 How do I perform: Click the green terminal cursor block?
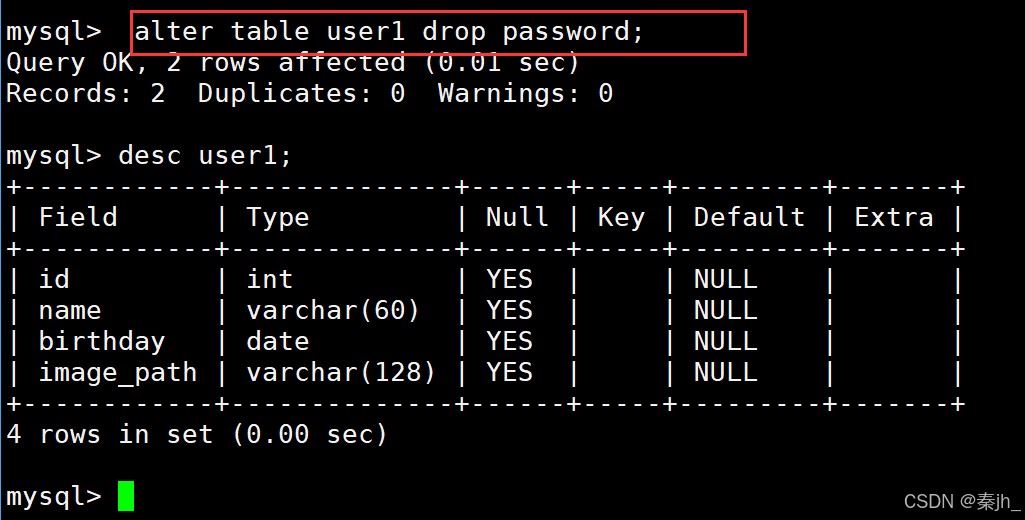coord(126,496)
